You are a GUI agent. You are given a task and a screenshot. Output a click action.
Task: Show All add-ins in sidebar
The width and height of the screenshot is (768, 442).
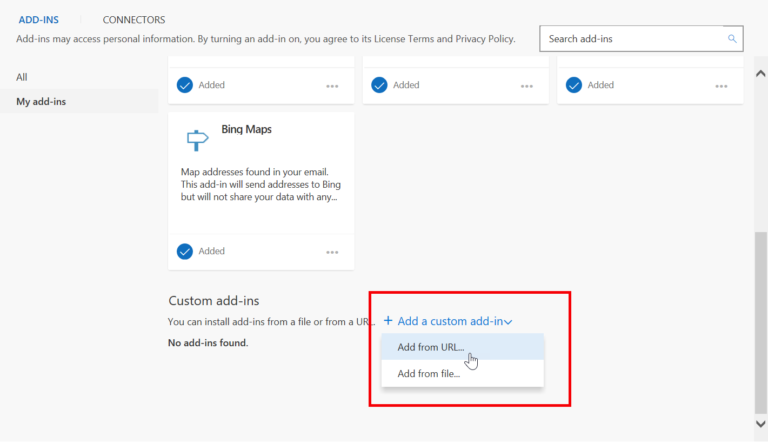point(22,77)
